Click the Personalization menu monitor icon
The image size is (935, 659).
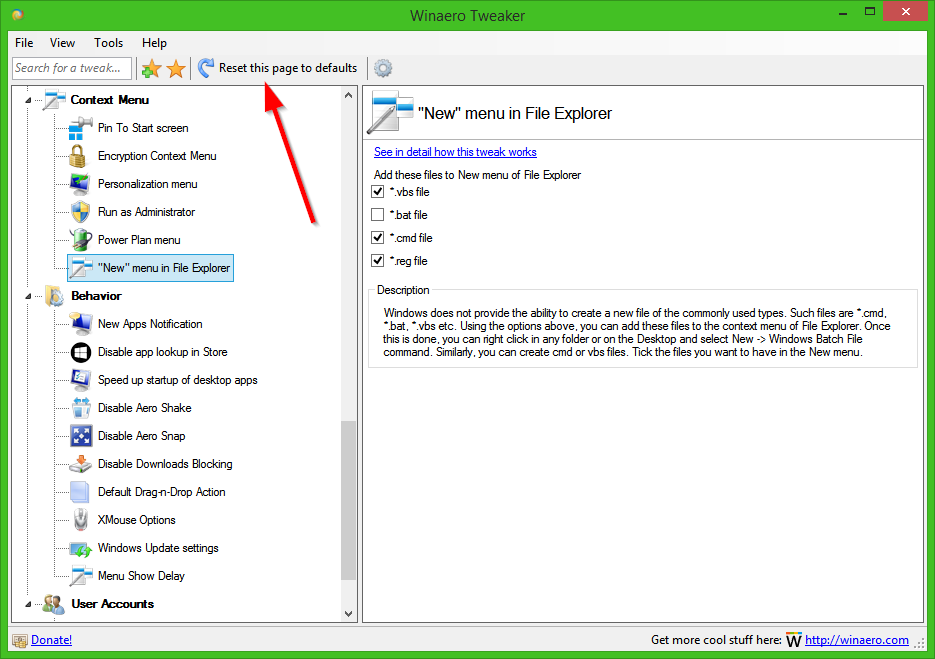pos(80,184)
